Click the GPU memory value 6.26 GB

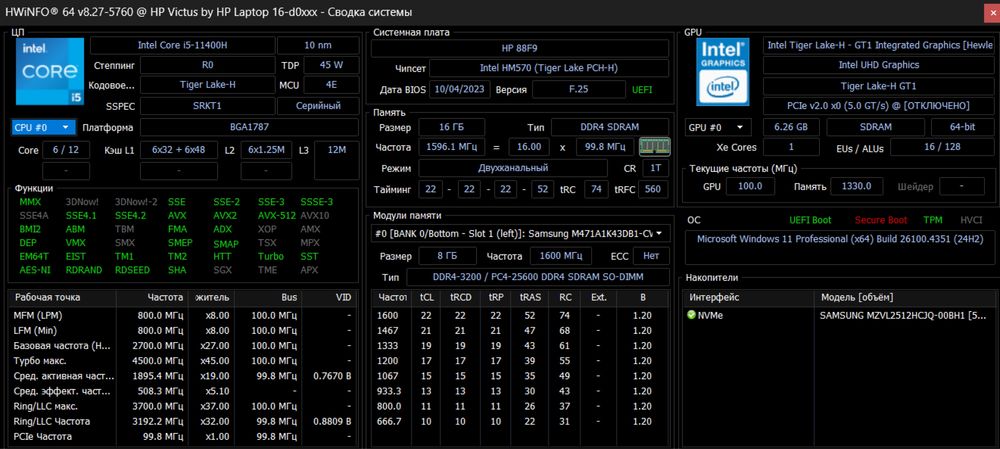pos(791,128)
